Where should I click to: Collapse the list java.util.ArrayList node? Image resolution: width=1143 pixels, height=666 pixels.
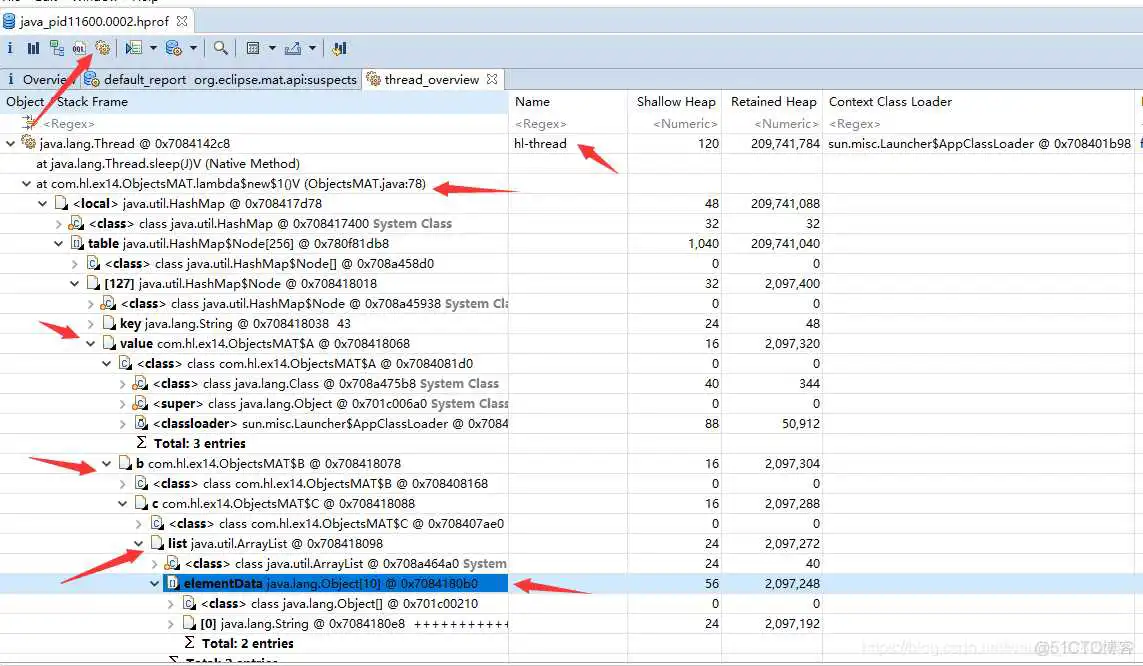(140, 544)
